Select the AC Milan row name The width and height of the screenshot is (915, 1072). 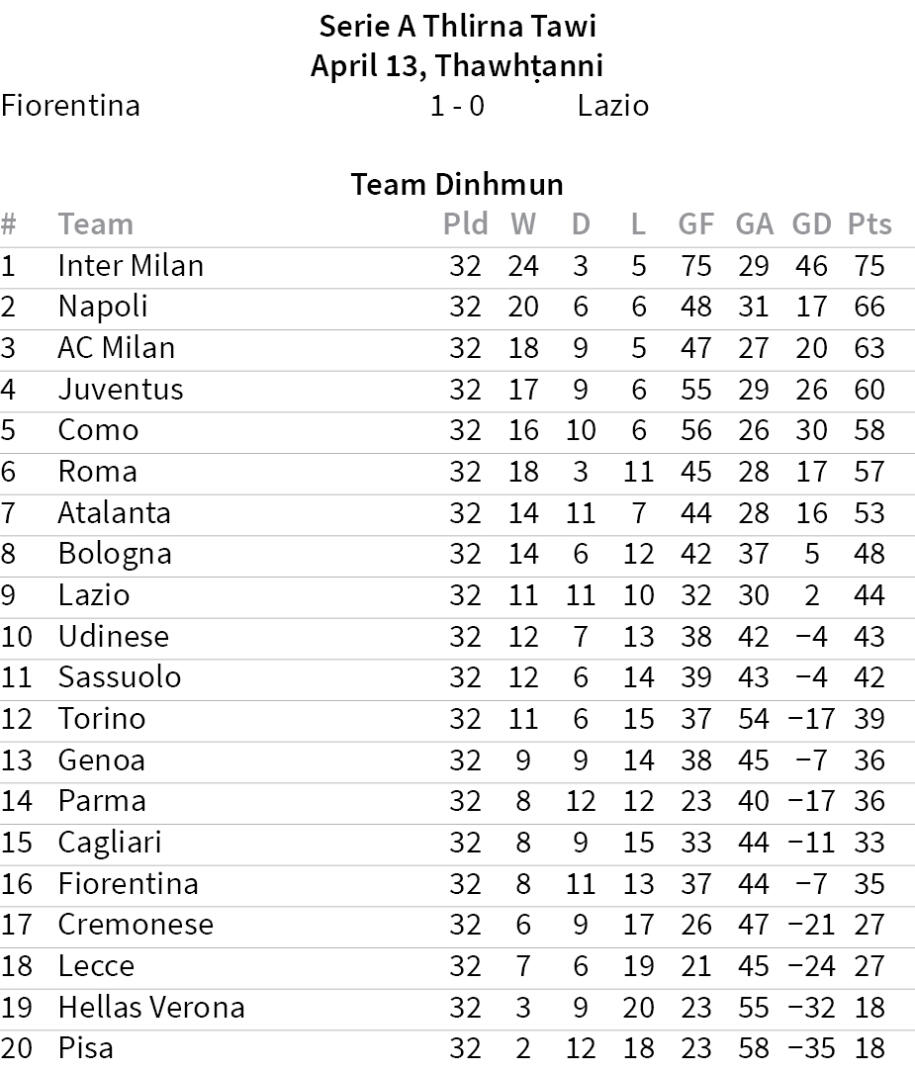coord(116,348)
